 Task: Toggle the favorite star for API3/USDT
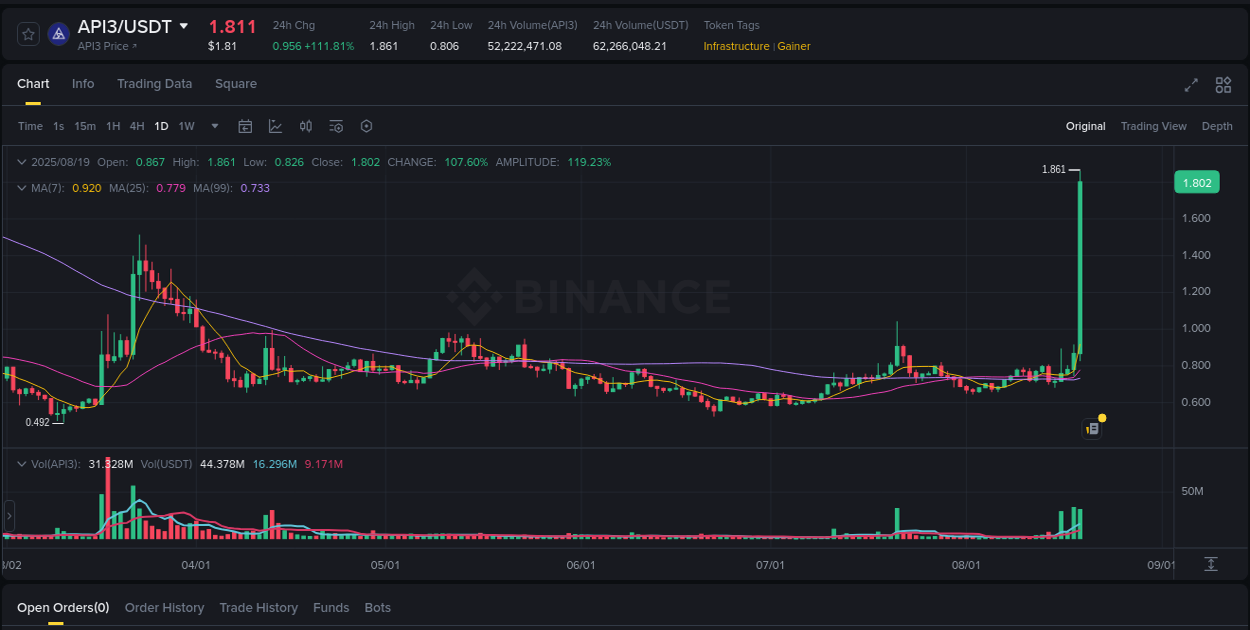point(28,33)
